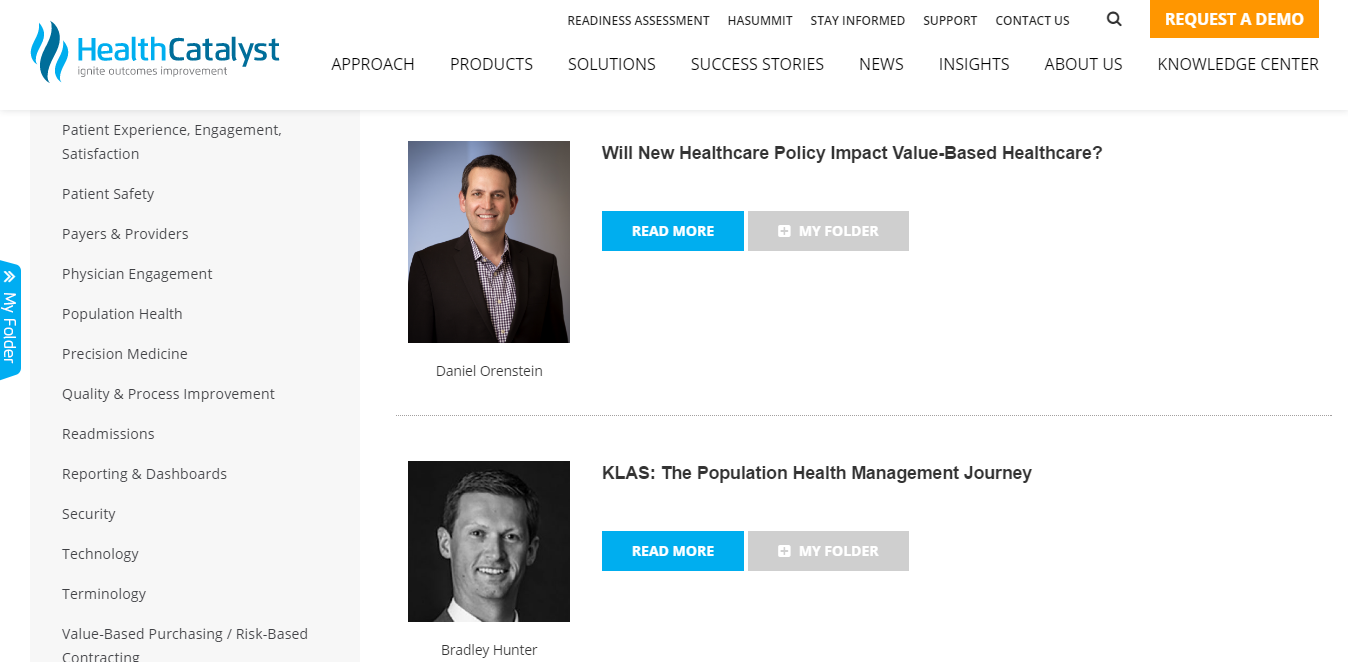Add the KLAS article to My Folder
The height and width of the screenshot is (662, 1348).
click(x=828, y=551)
